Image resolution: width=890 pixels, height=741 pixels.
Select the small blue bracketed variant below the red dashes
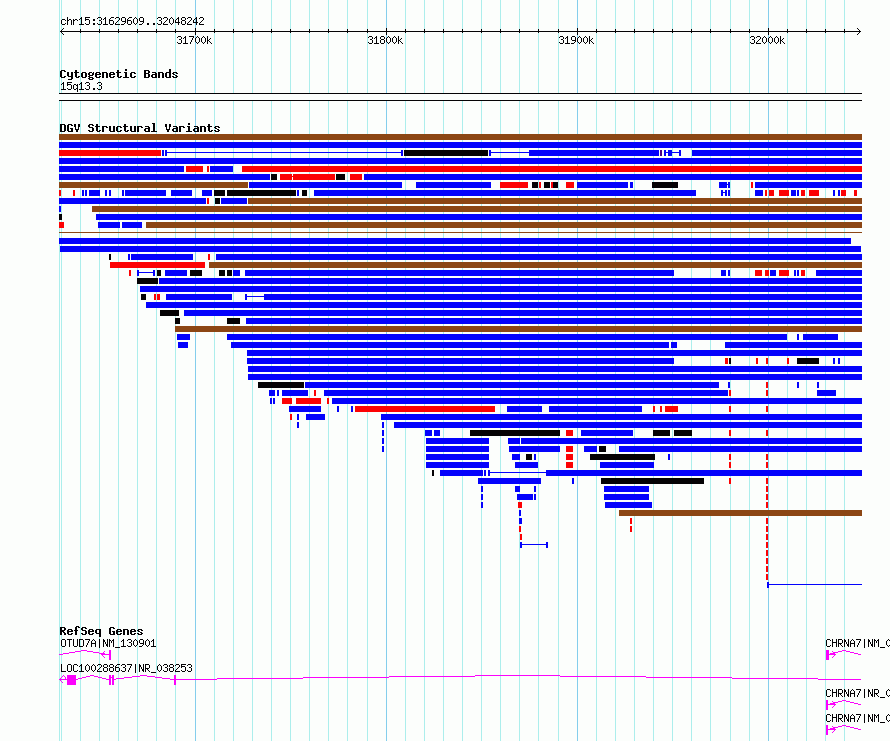tap(534, 545)
